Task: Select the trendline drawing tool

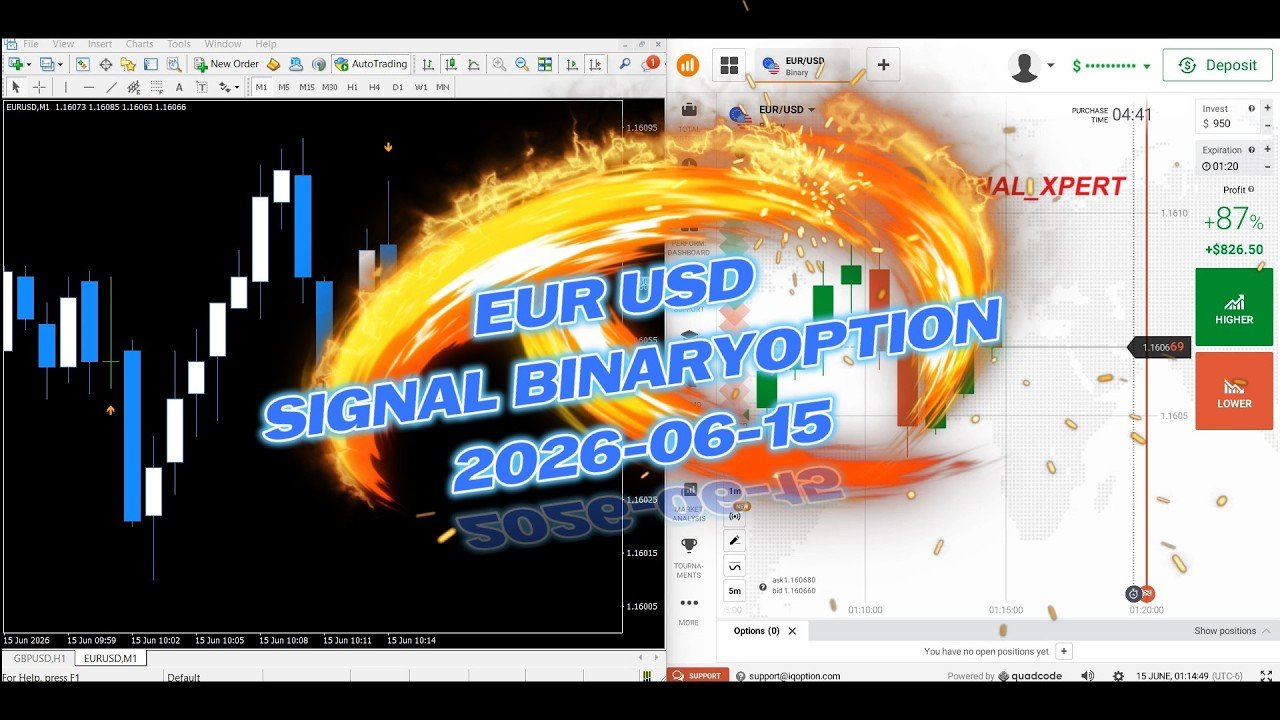Action: [x=112, y=87]
